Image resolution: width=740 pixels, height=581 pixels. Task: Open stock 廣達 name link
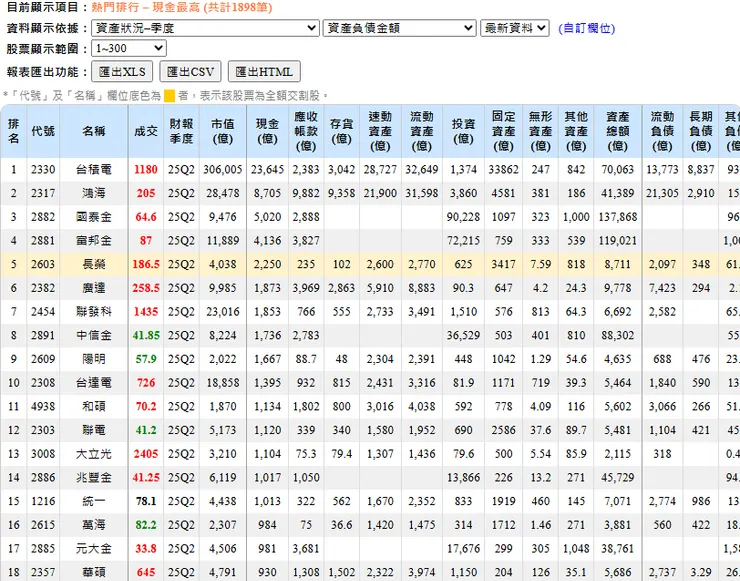[x=94, y=288]
